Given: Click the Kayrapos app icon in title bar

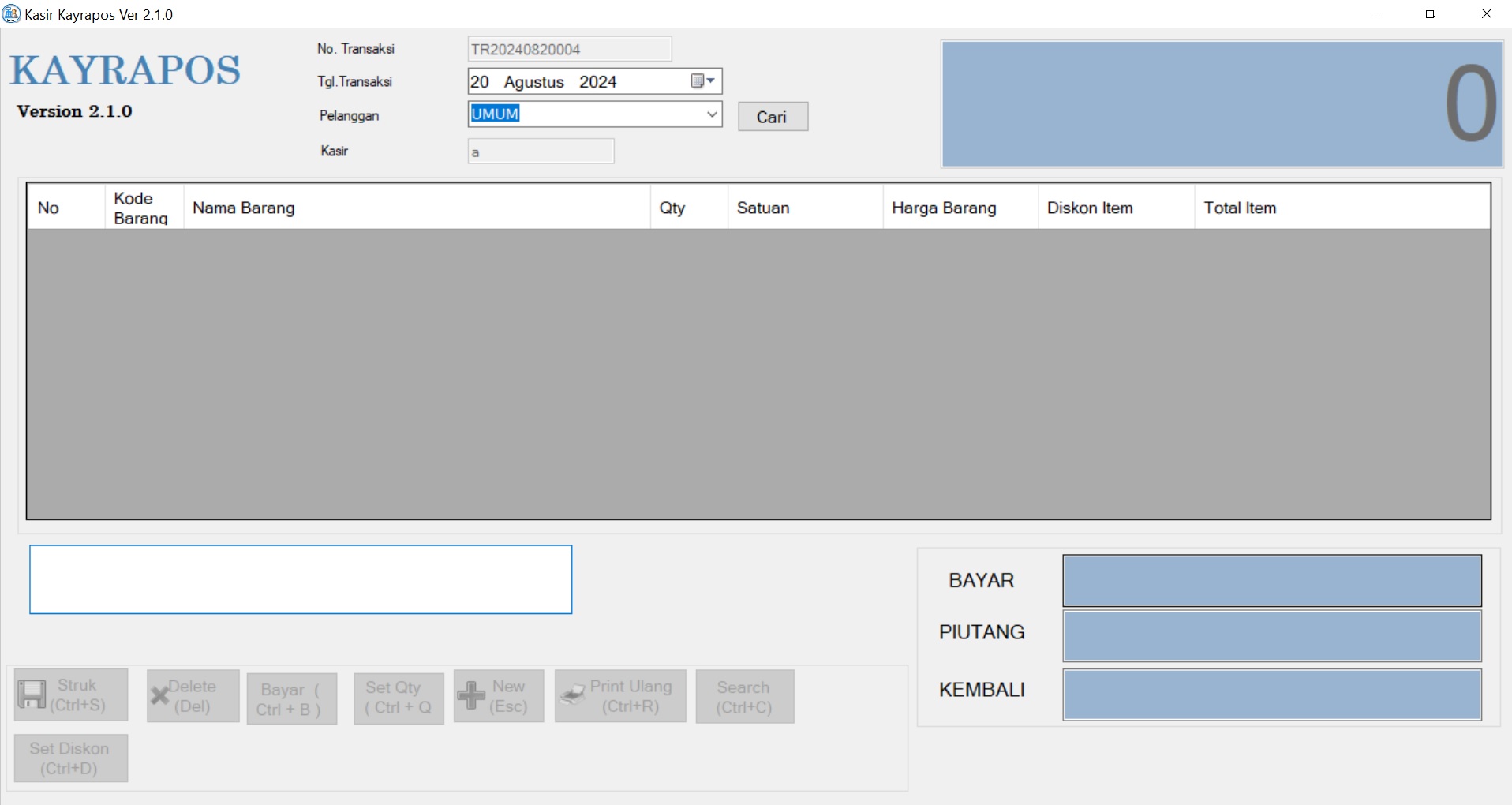Looking at the screenshot, I should (x=12, y=14).
